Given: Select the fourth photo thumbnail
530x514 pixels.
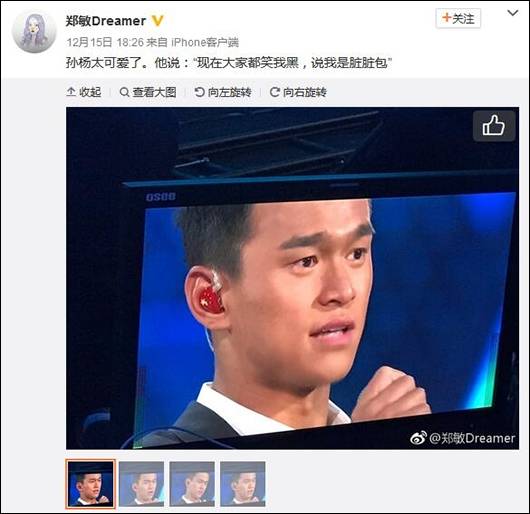Looking at the screenshot, I should [x=243, y=484].
